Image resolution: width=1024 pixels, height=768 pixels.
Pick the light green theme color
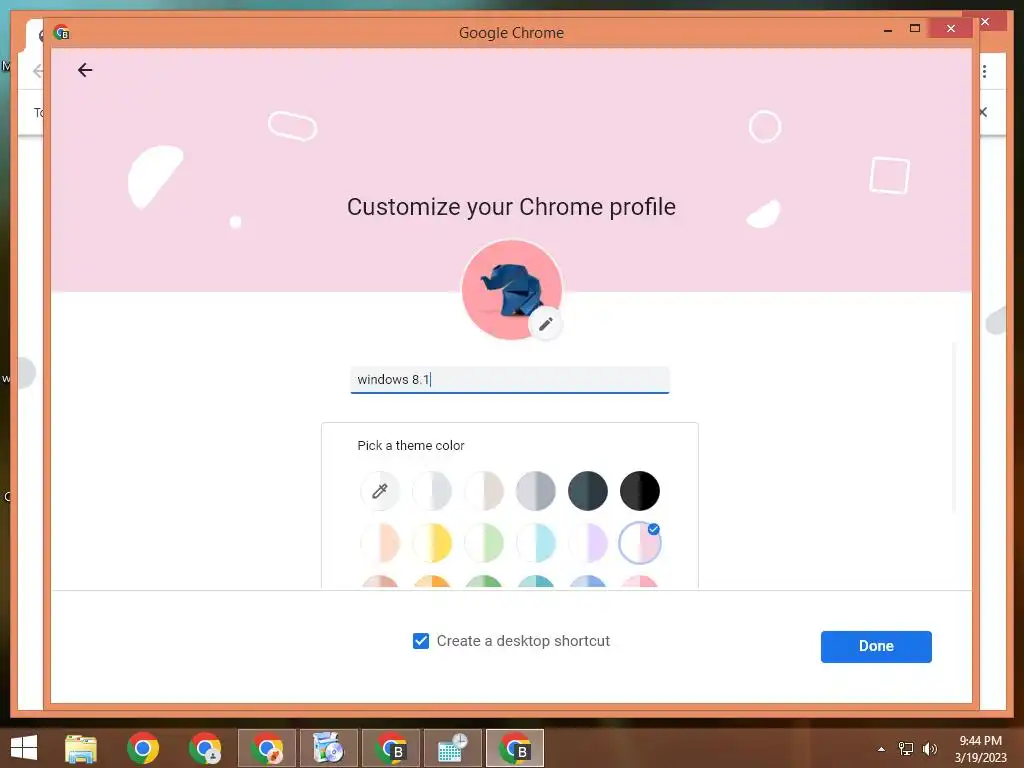(x=484, y=543)
